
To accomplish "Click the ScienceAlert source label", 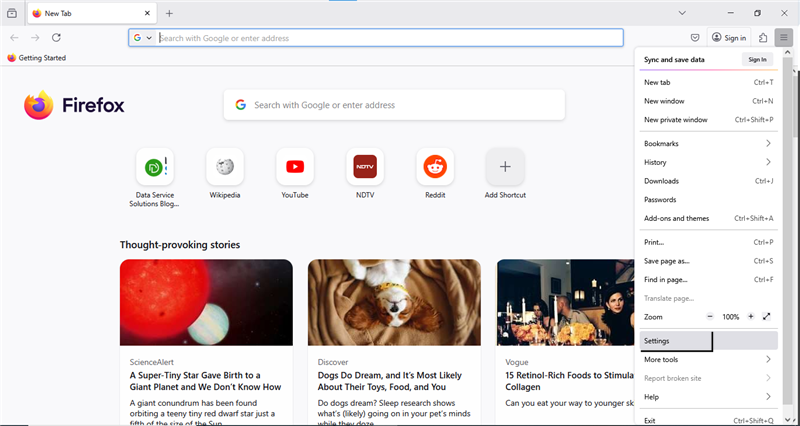I will [x=152, y=362].
